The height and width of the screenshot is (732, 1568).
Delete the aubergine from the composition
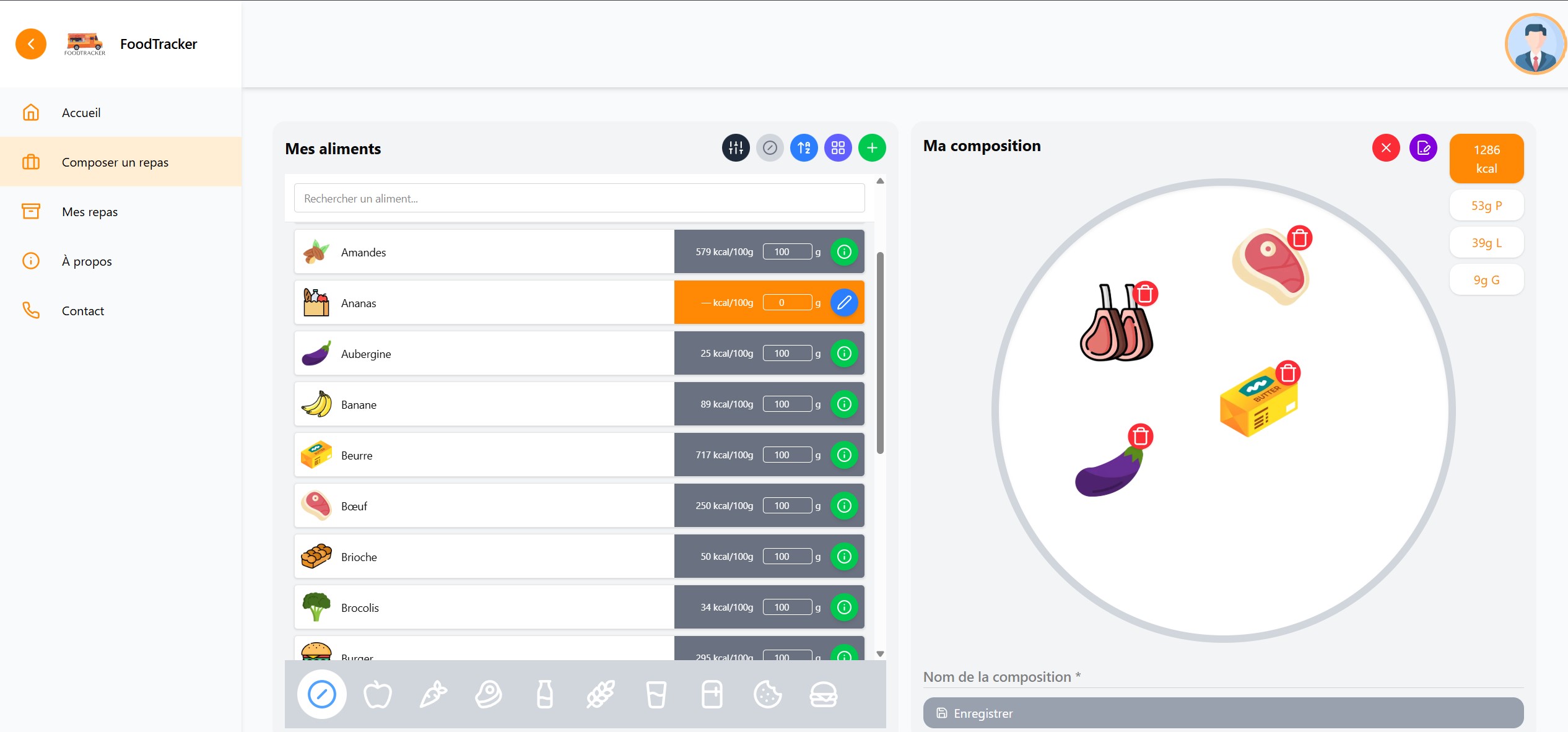[1140, 437]
